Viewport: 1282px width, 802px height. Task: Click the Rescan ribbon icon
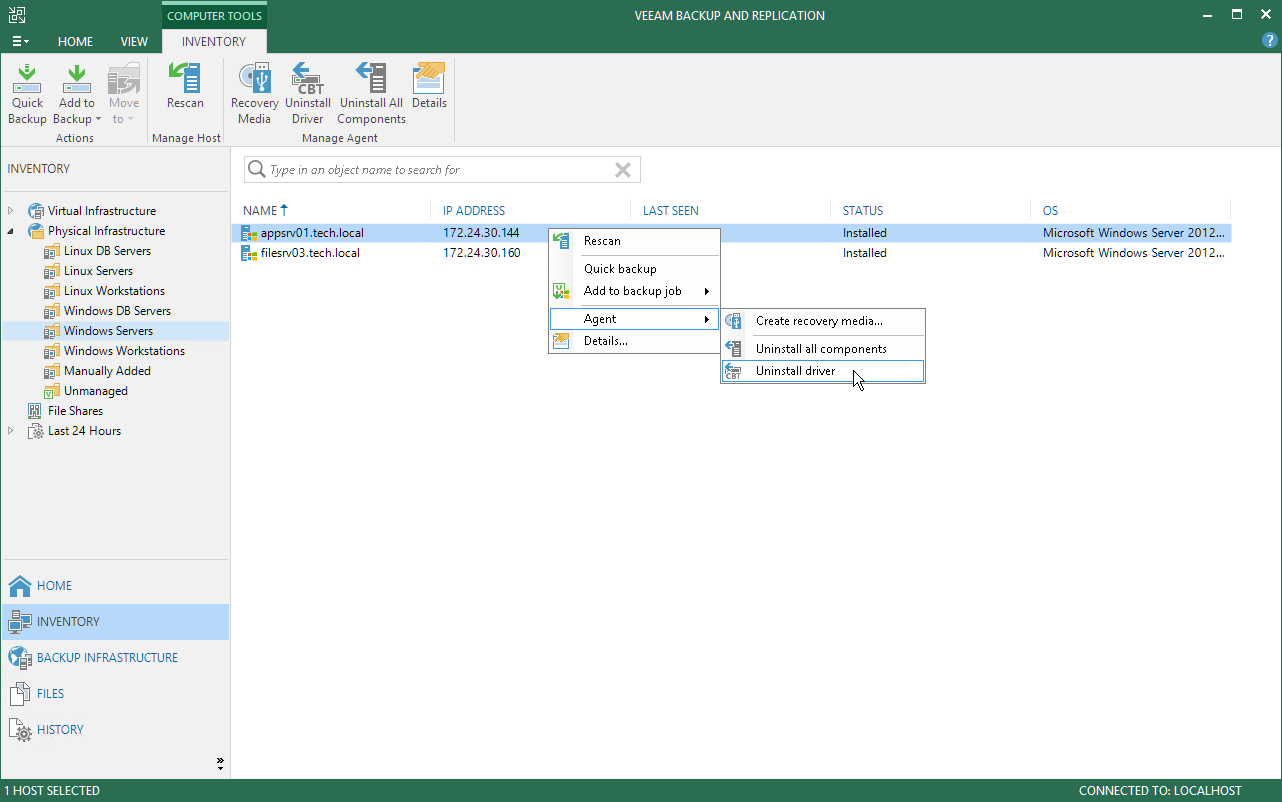185,86
